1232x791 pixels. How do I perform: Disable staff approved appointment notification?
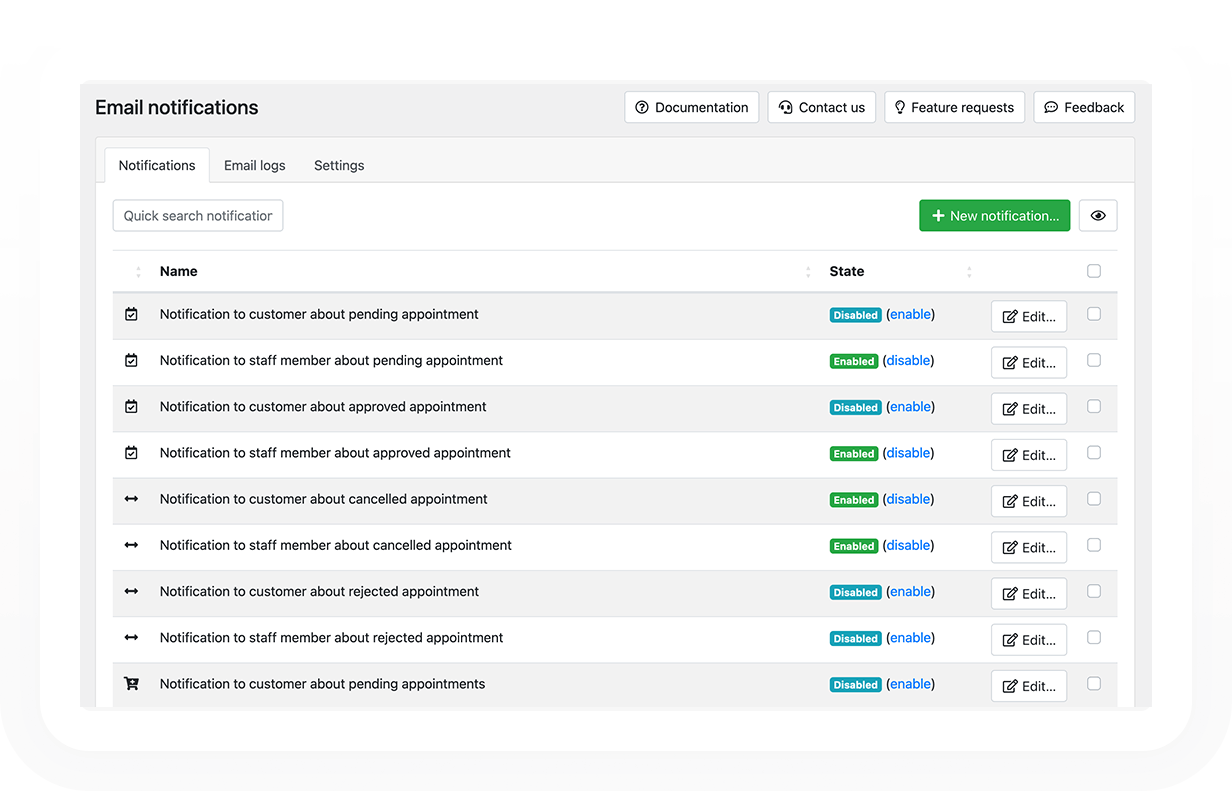click(909, 453)
